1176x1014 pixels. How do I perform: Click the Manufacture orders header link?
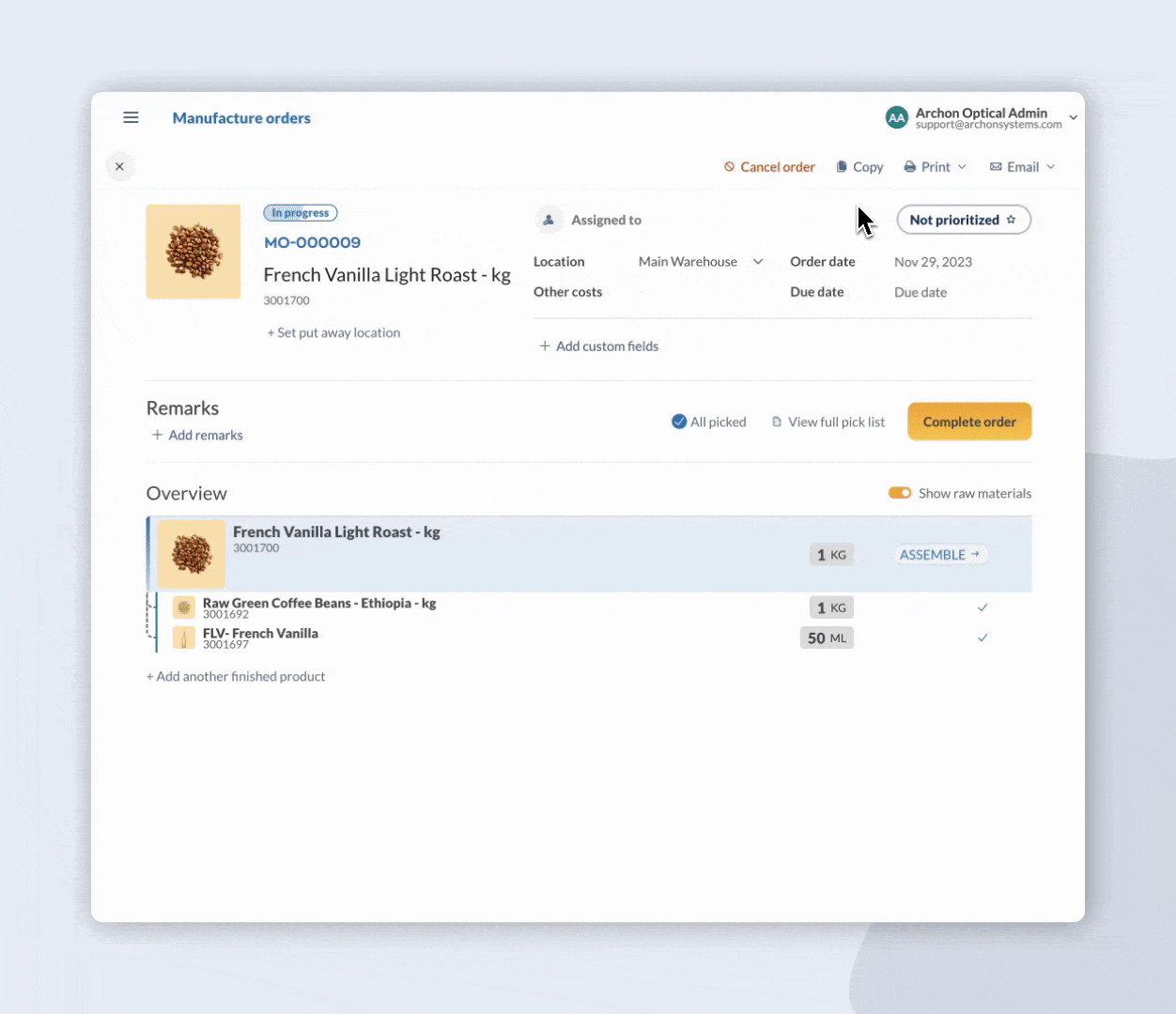pos(241,118)
